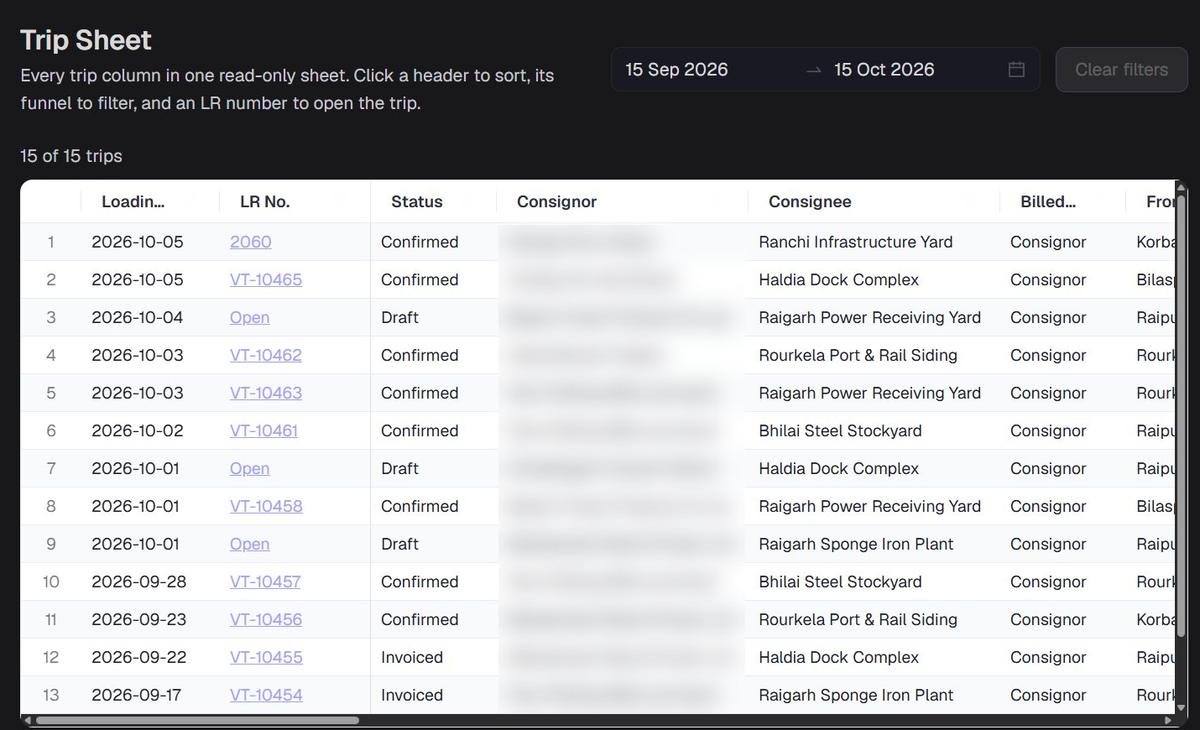The height and width of the screenshot is (730, 1200).
Task: Open trip VT-10455
Action: click(266, 657)
